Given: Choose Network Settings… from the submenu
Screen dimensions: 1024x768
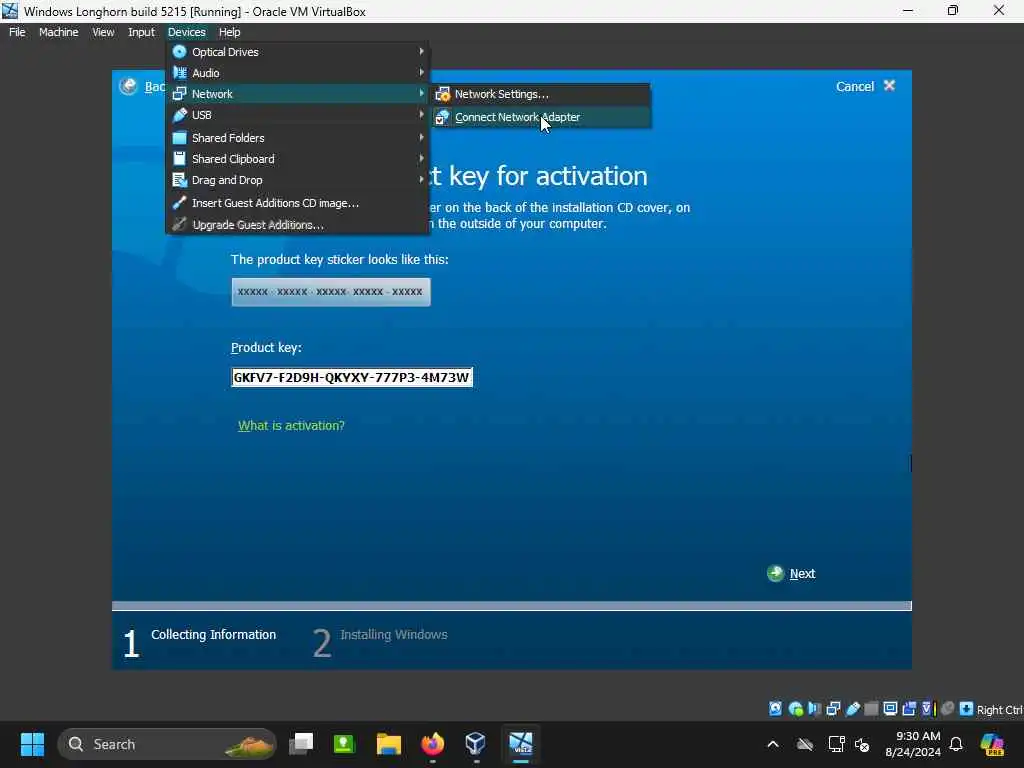Looking at the screenshot, I should coord(541,94).
